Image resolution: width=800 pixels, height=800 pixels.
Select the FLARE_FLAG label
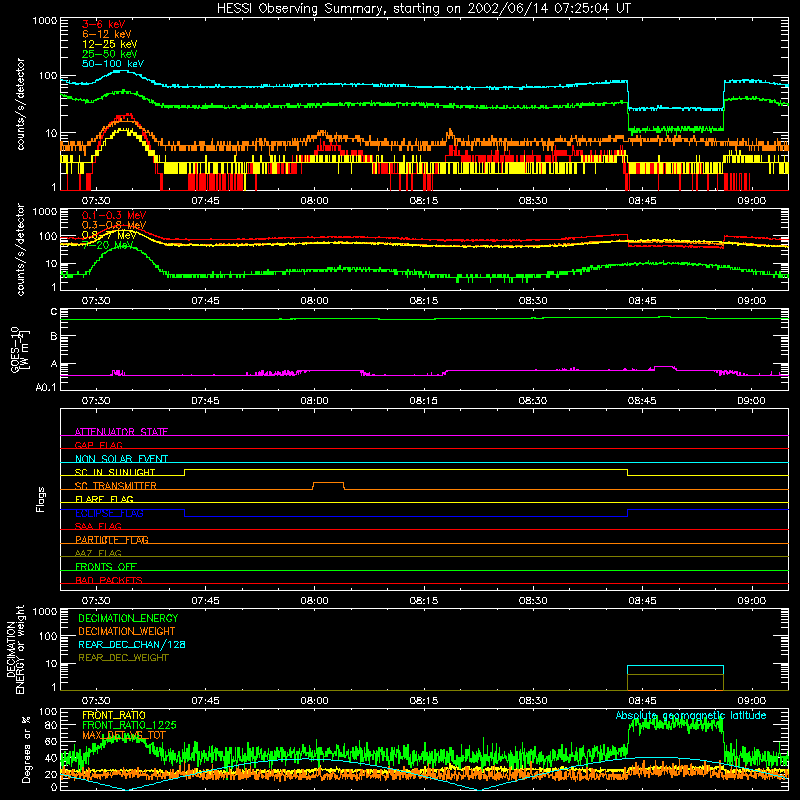104,499
